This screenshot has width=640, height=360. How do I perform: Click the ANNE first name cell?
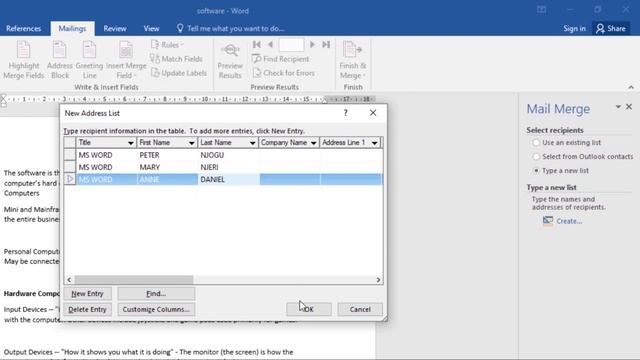click(x=167, y=180)
